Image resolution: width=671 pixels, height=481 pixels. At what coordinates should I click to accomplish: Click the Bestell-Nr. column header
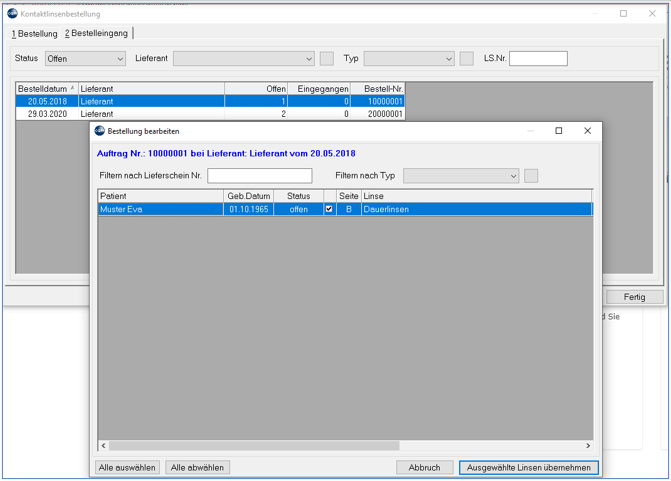(x=377, y=89)
